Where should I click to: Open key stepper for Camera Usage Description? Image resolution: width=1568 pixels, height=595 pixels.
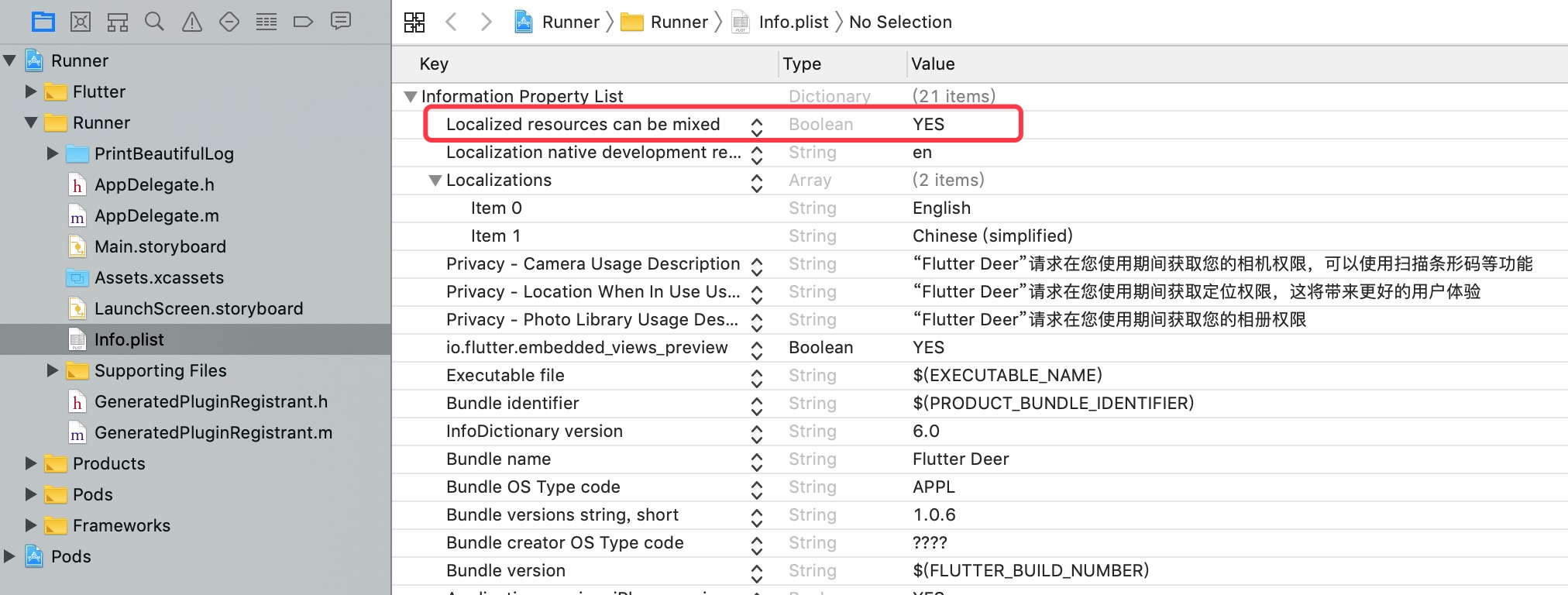tap(757, 267)
